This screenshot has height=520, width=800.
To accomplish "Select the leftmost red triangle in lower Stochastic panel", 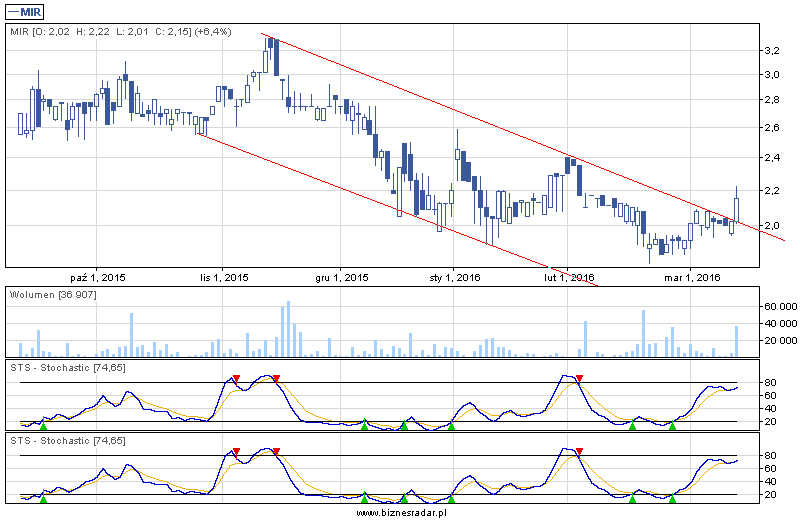I will point(236,452).
